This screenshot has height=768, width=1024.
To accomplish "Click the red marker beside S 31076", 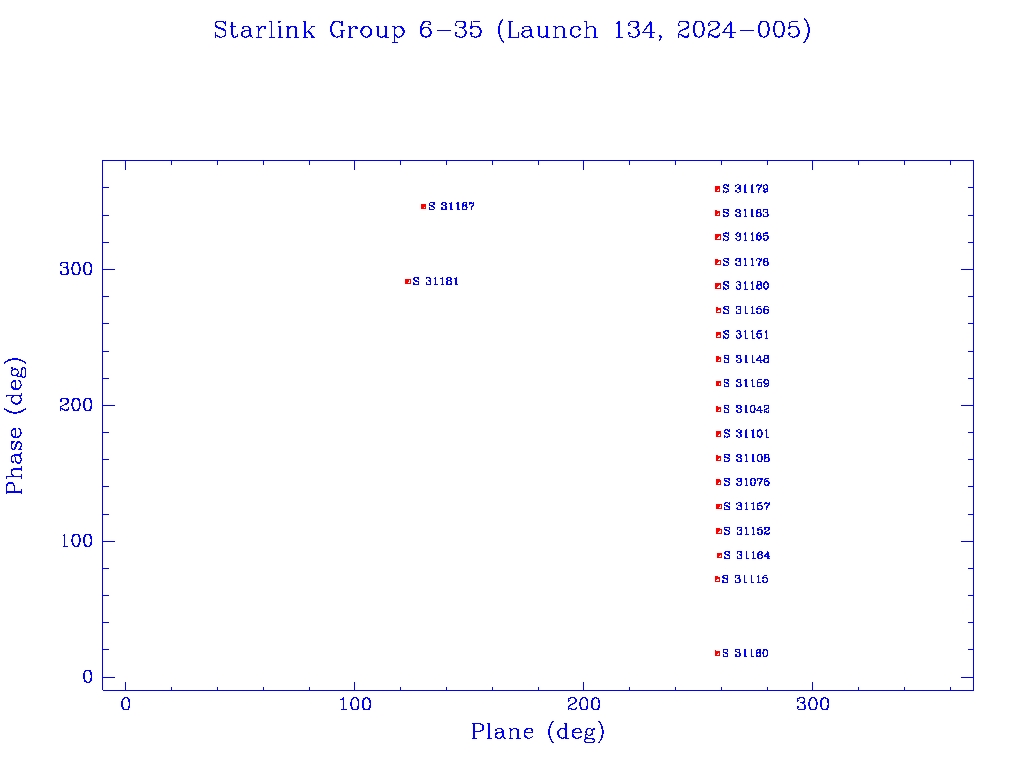I will point(718,482).
